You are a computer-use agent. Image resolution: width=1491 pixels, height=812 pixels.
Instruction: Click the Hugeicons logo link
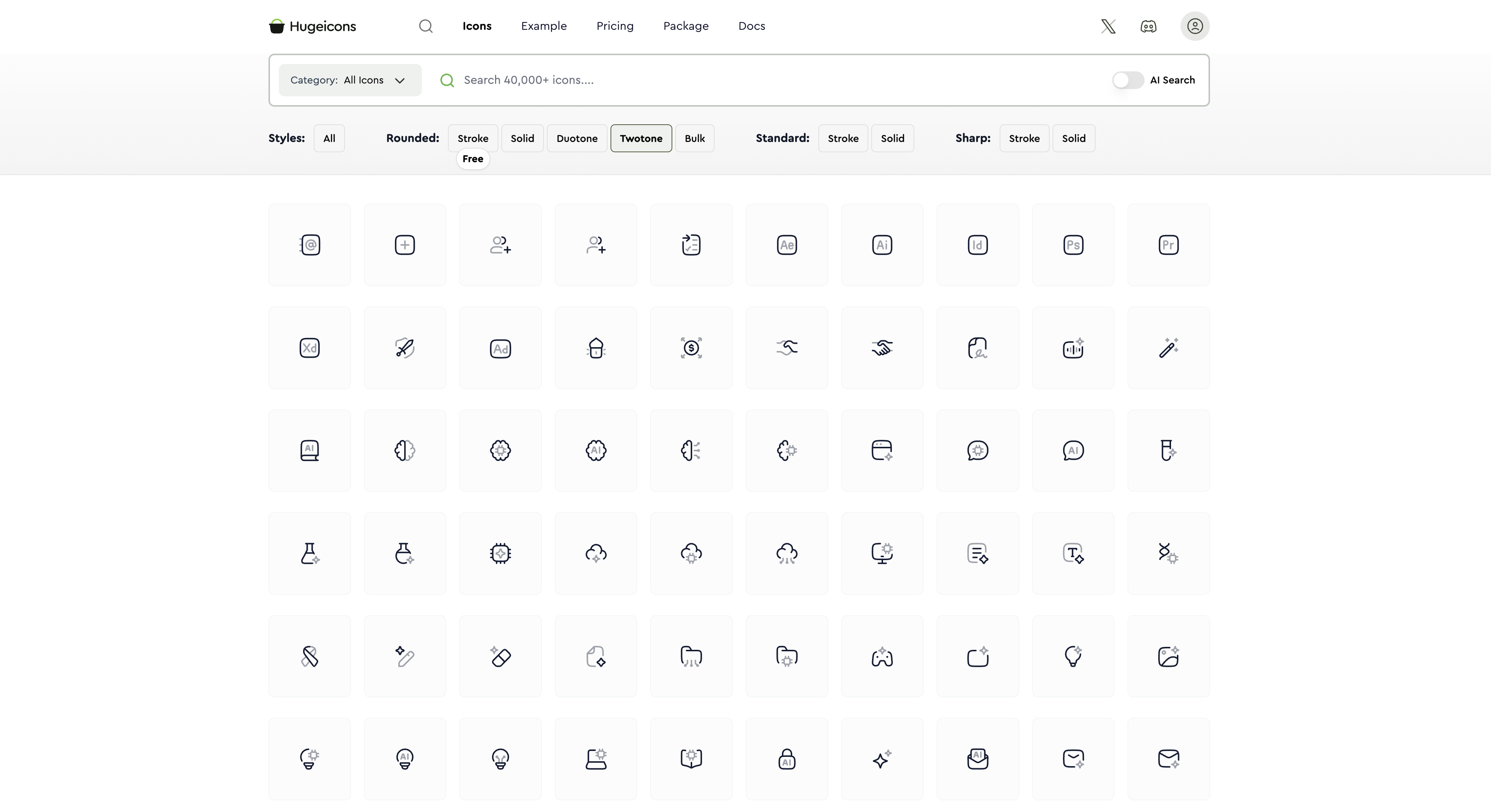pos(313,26)
